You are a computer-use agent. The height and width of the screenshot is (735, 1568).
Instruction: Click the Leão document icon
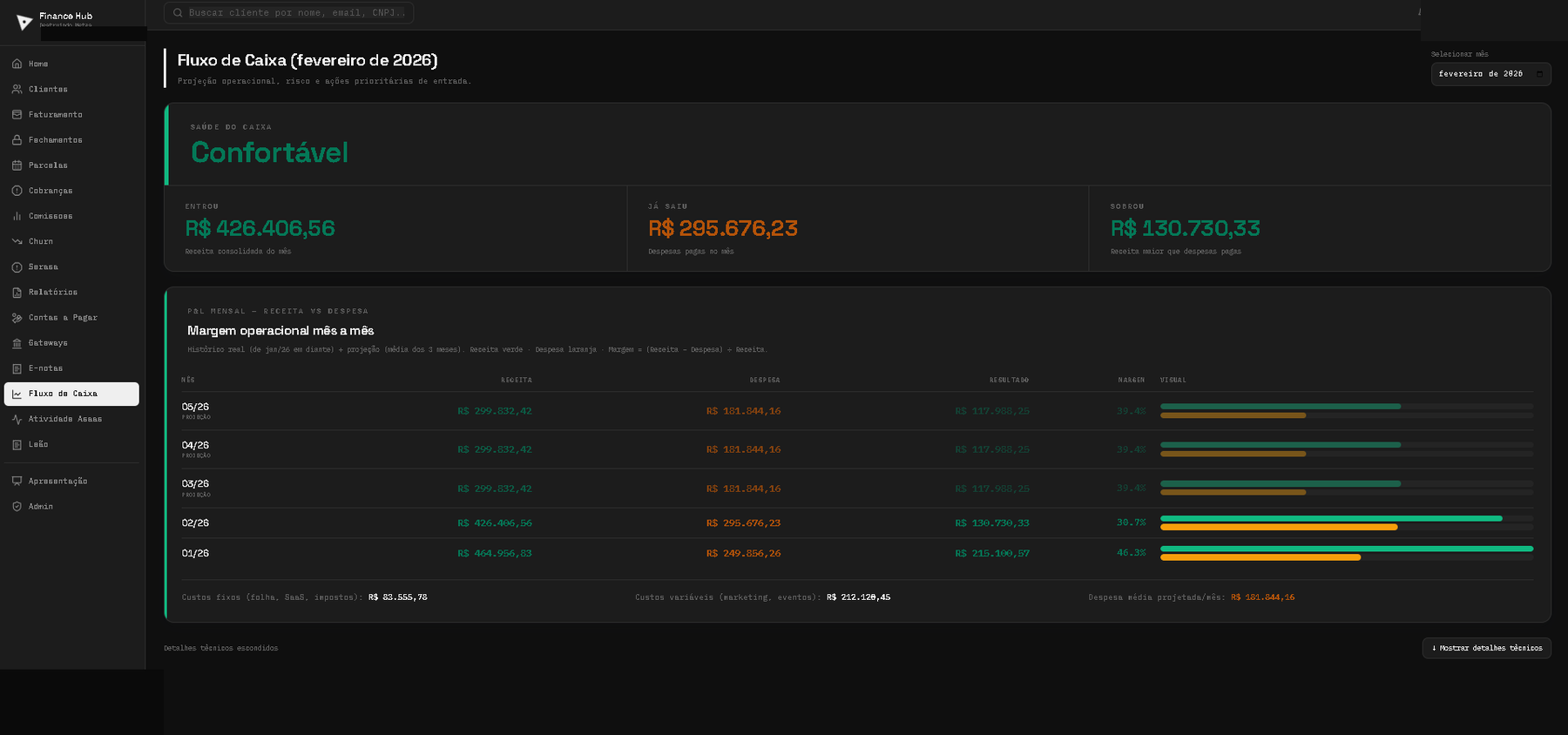point(17,444)
